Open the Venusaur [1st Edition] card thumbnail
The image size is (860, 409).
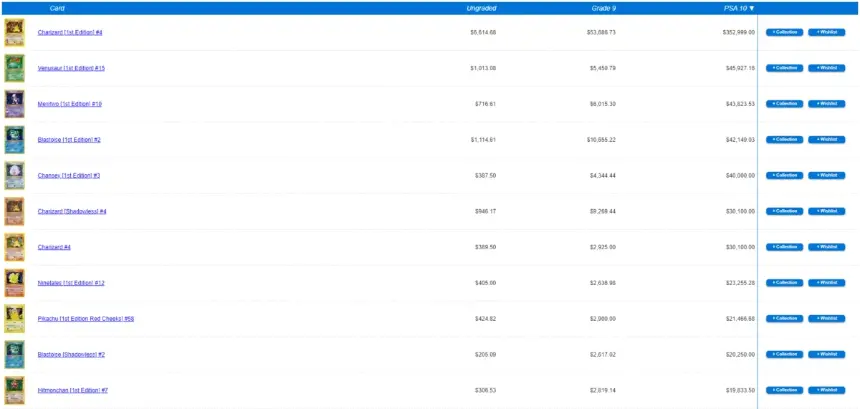click(14, 68)
